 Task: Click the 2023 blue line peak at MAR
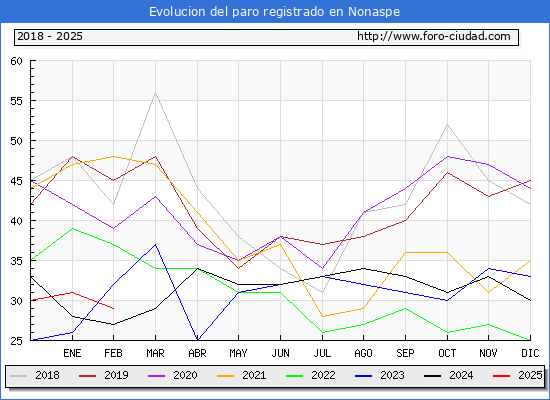point(155,245)
